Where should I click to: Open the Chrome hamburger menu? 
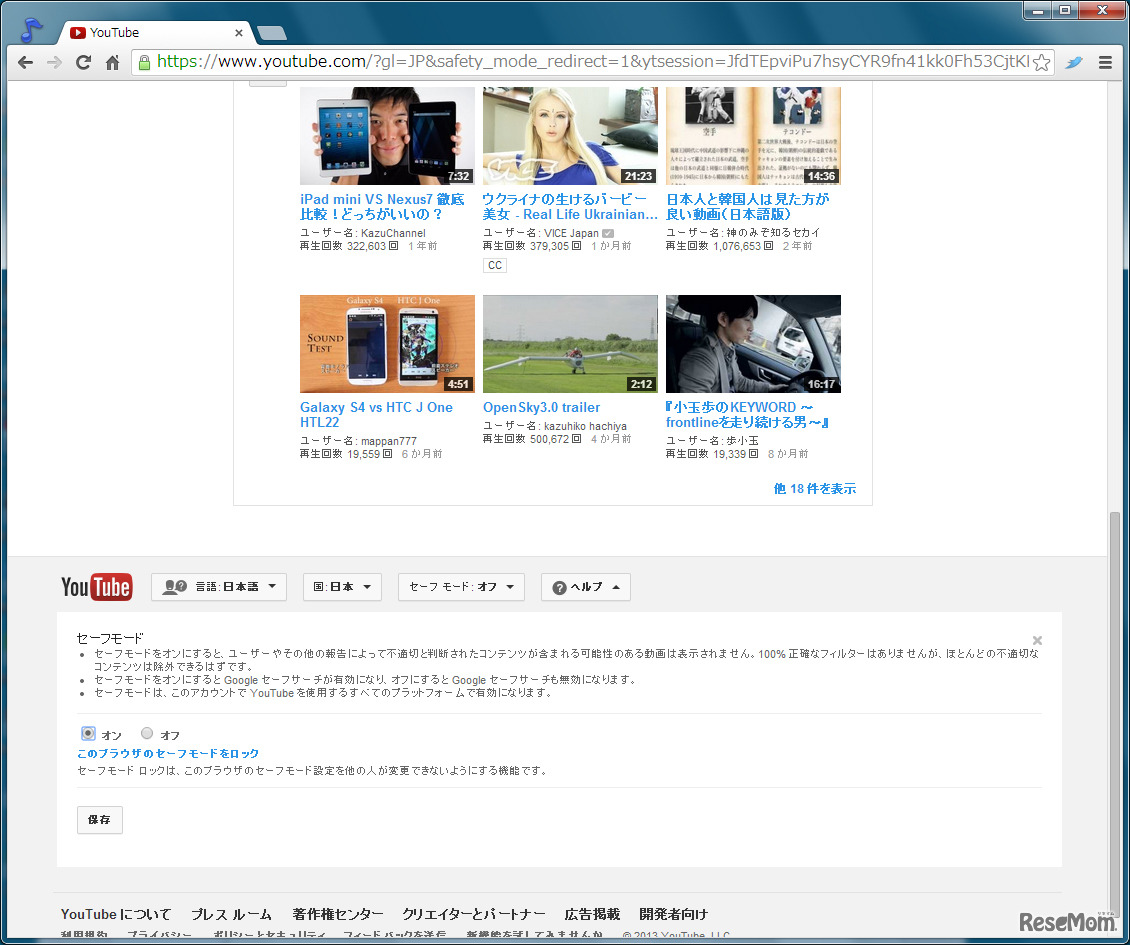coord(1105,62)
